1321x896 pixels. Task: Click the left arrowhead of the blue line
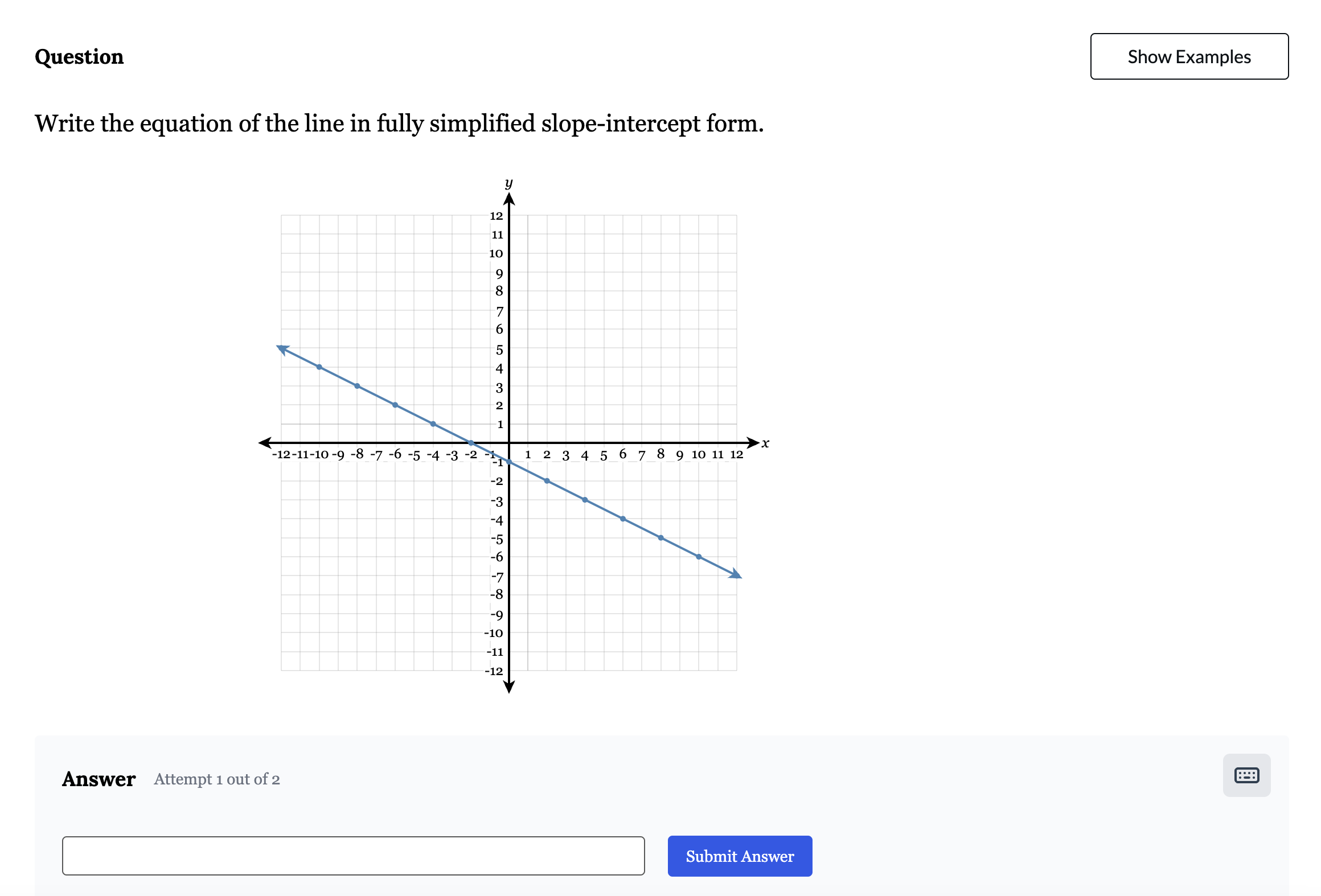coord(281,348)
